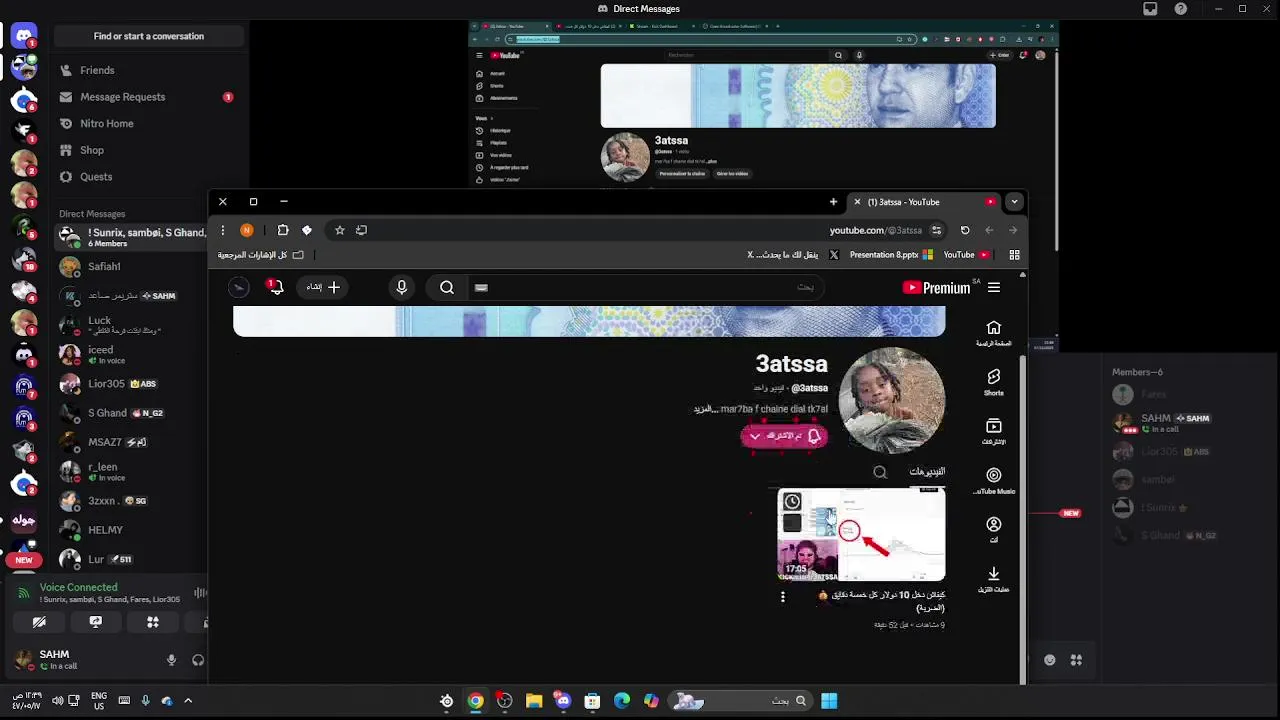
Task: Toggle Discord camera on or off
Action: (39, 622)
